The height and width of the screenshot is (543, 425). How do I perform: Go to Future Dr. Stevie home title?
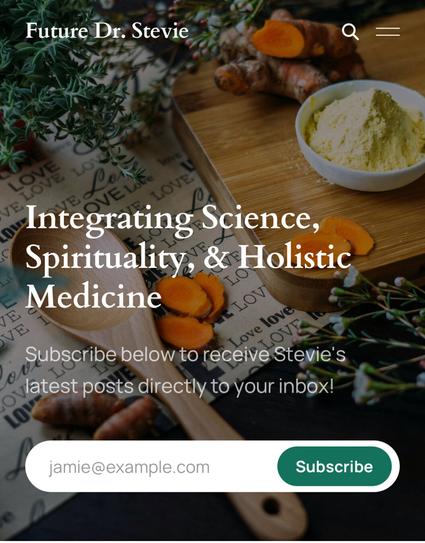(x=107, y=30)
